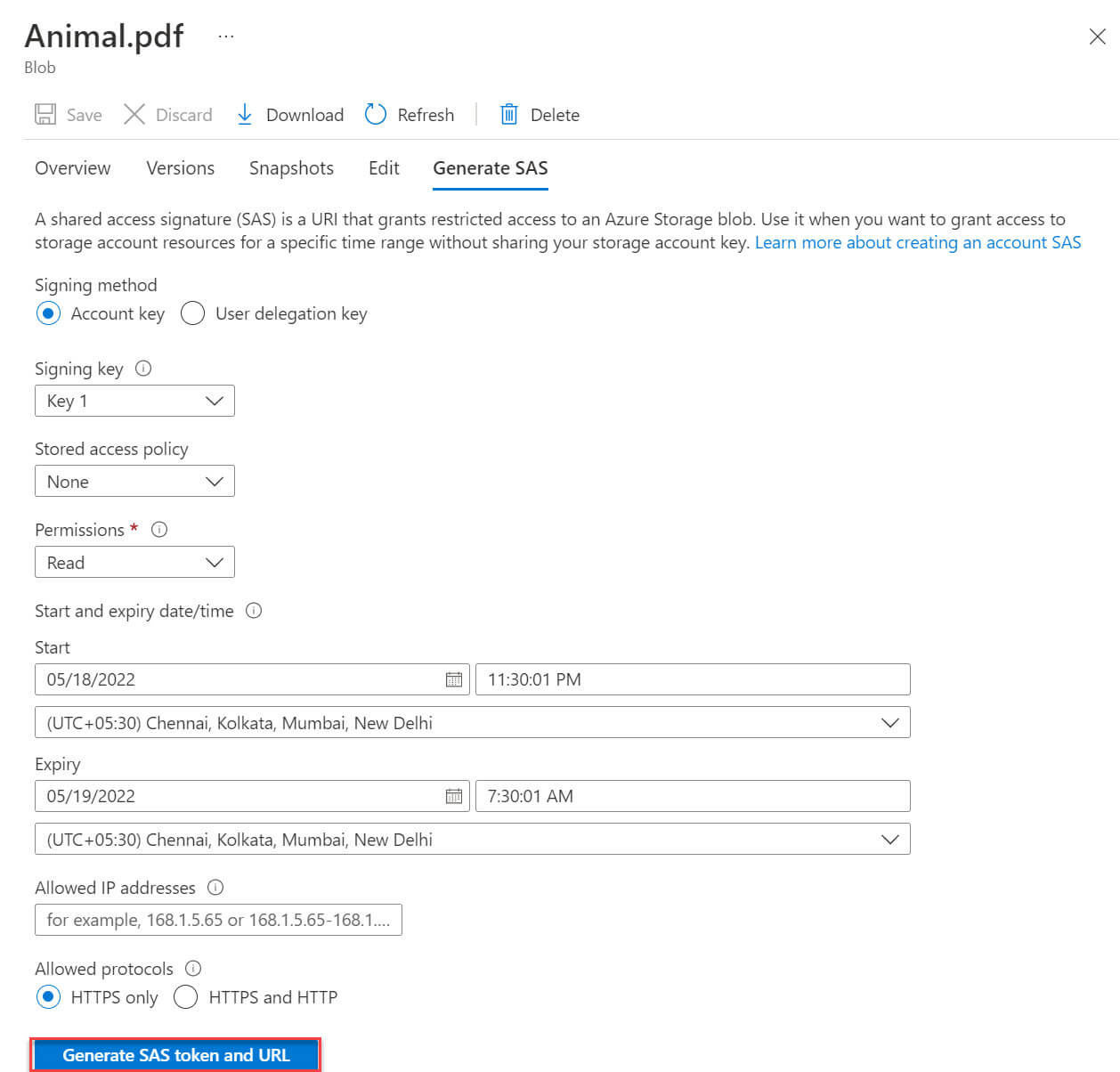Open the calendar picker for the Expiry date
Screen dimensions: 1120x1072
click(455, 796)
